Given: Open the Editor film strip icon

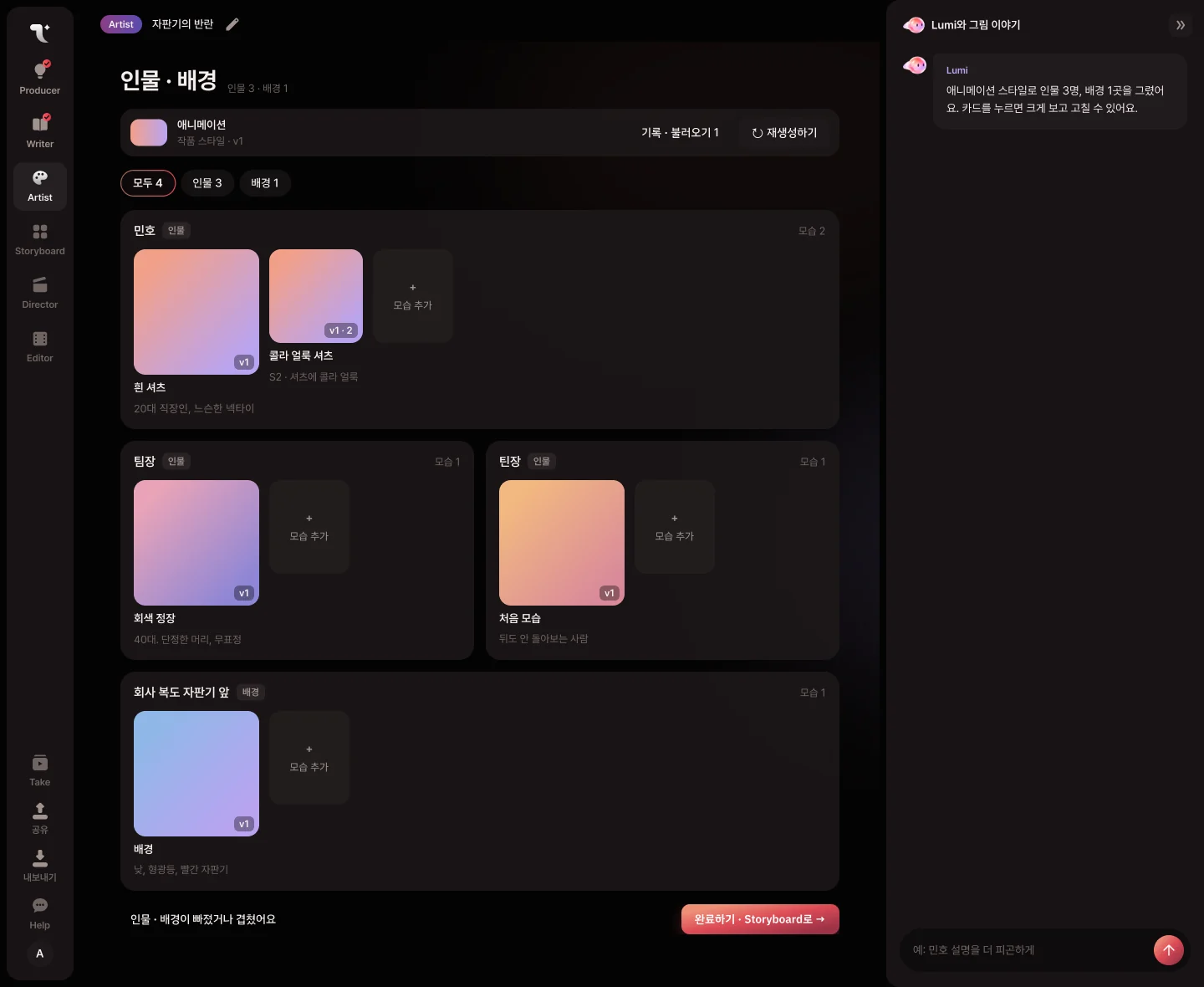Looking at the screenshot, I should point(40,339).
